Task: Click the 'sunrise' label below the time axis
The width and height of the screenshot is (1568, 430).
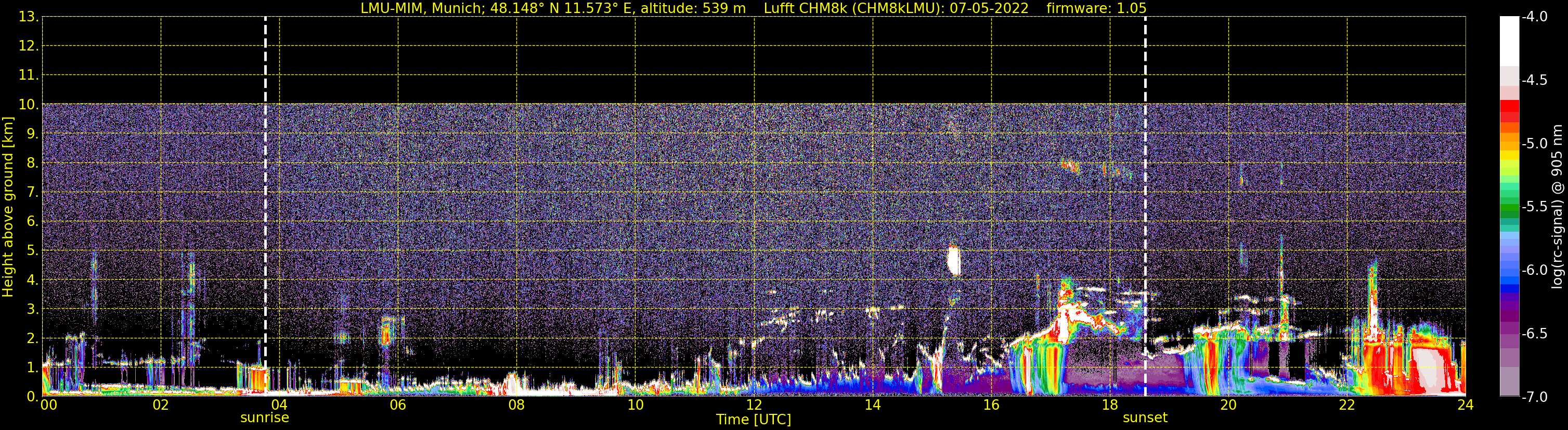Action: [x=265, y=418]
